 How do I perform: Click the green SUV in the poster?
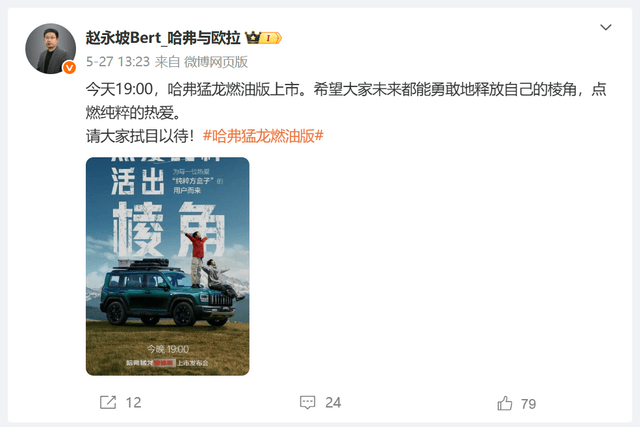pyautogui.click(x=167, y=292)
